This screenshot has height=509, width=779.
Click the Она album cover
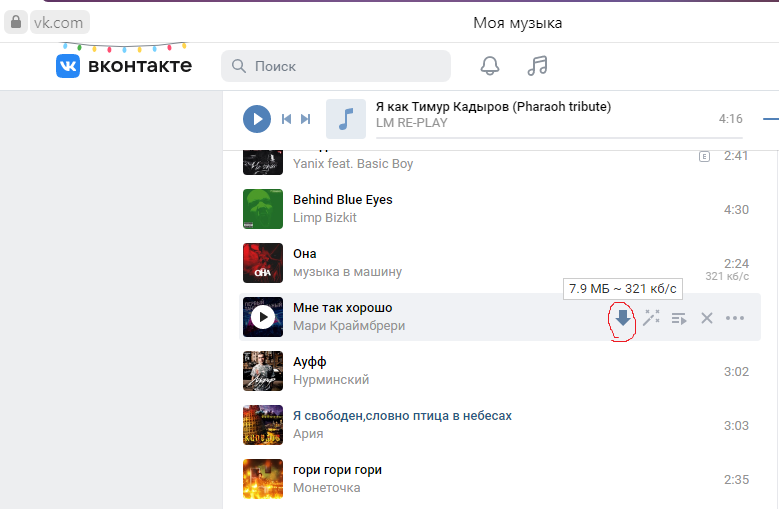263,263
